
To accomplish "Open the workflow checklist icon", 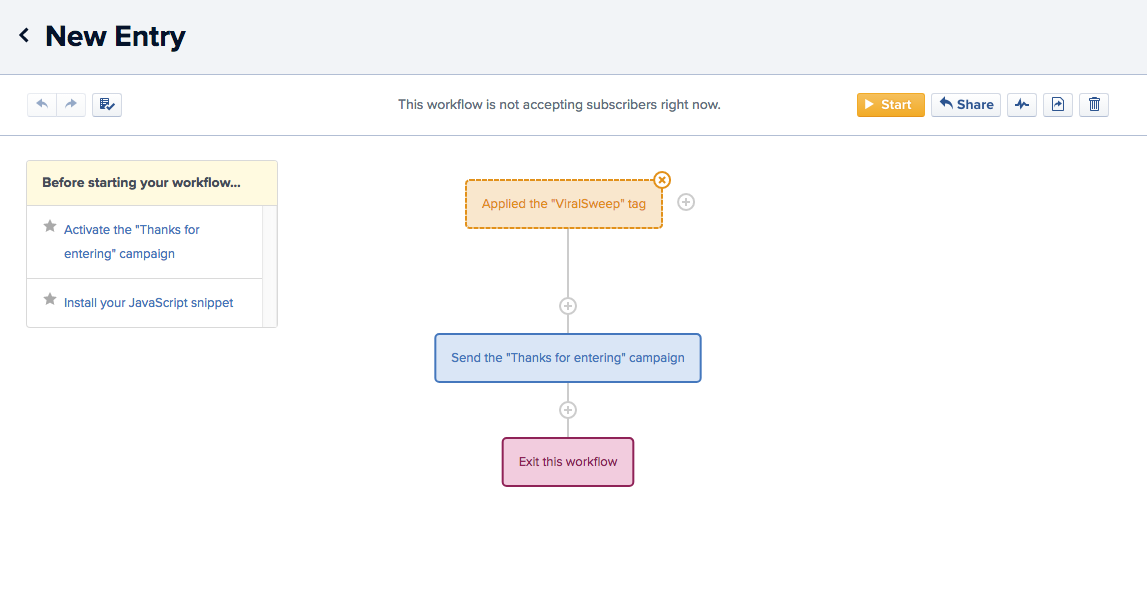I will pyautogui.click(x=107, y=104).
